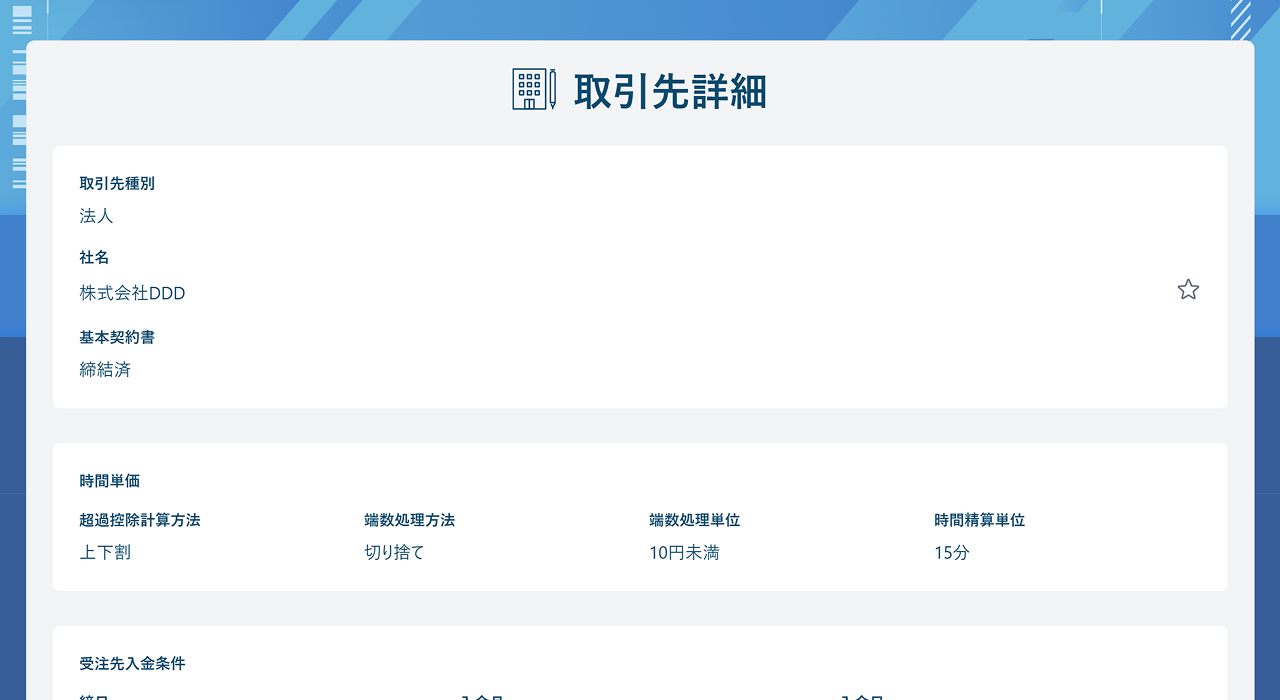The width and height of the screenshot is (1280, 700).
Task: Select the 15分 value
Action: pos(952,552)
